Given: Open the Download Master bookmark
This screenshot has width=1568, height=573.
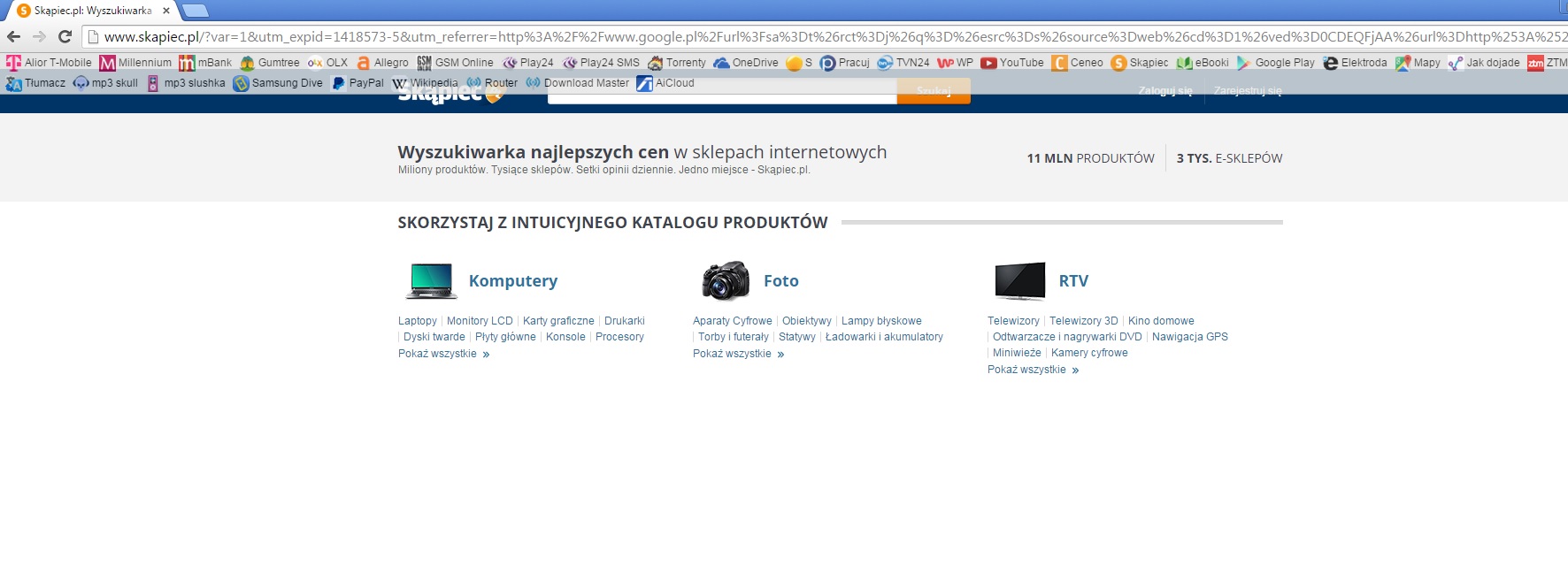Looking at the screenshot, I should 578,83.
